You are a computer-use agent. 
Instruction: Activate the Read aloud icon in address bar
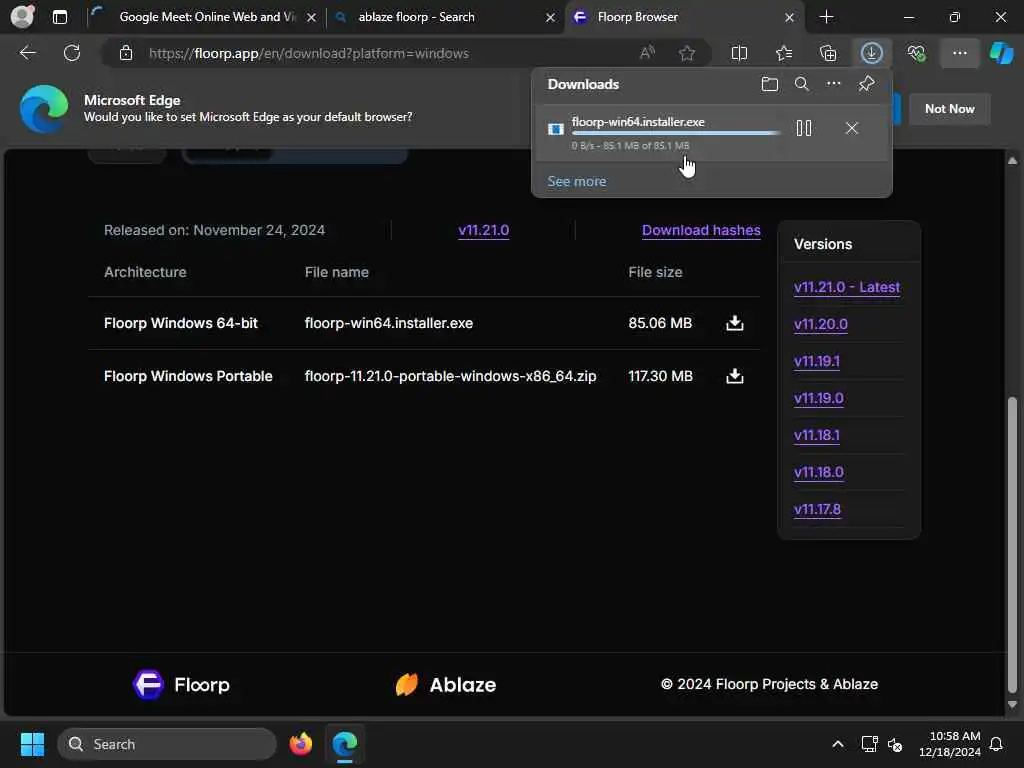(x=647, y=53)
